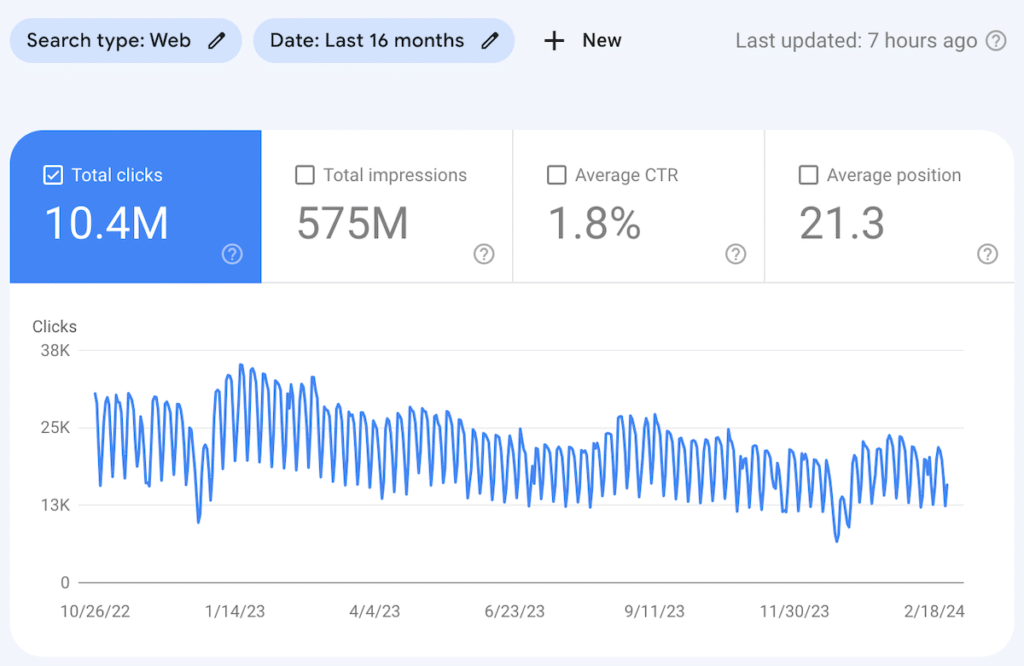This screenshot has width=1024, height=666.
Task: View help for the Average CTR metric
Action: [736, 255]
